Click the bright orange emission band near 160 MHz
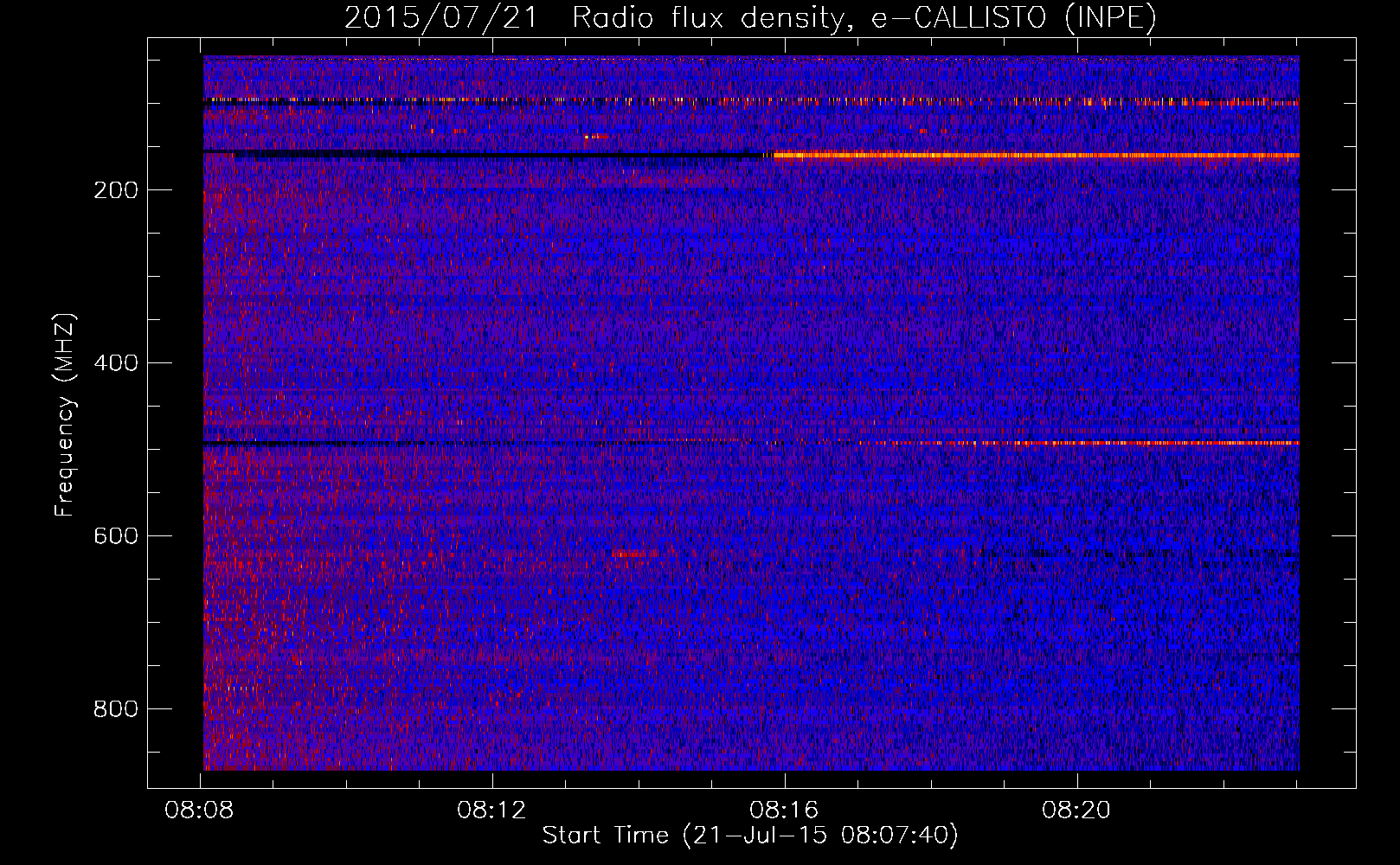1400x865 pixels. click(1037, 156)
